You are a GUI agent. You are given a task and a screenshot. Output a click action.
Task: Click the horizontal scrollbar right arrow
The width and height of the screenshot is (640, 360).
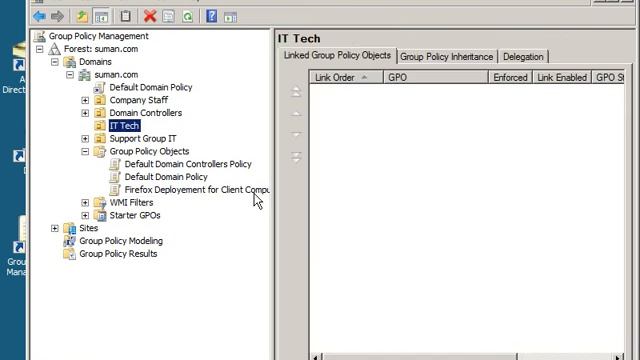click(x=618, y=357)
